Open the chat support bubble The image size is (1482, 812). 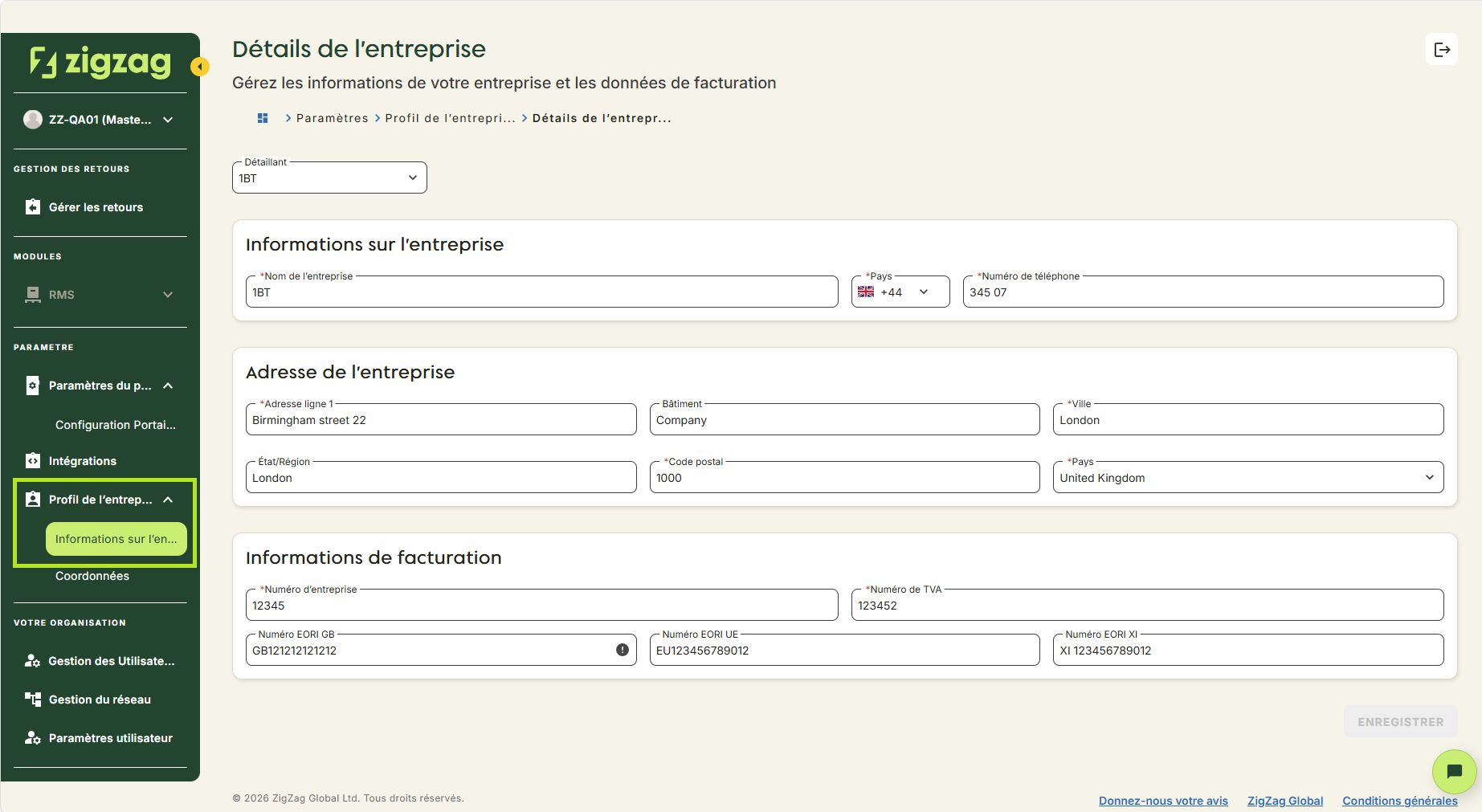(x=1454, y=772)
